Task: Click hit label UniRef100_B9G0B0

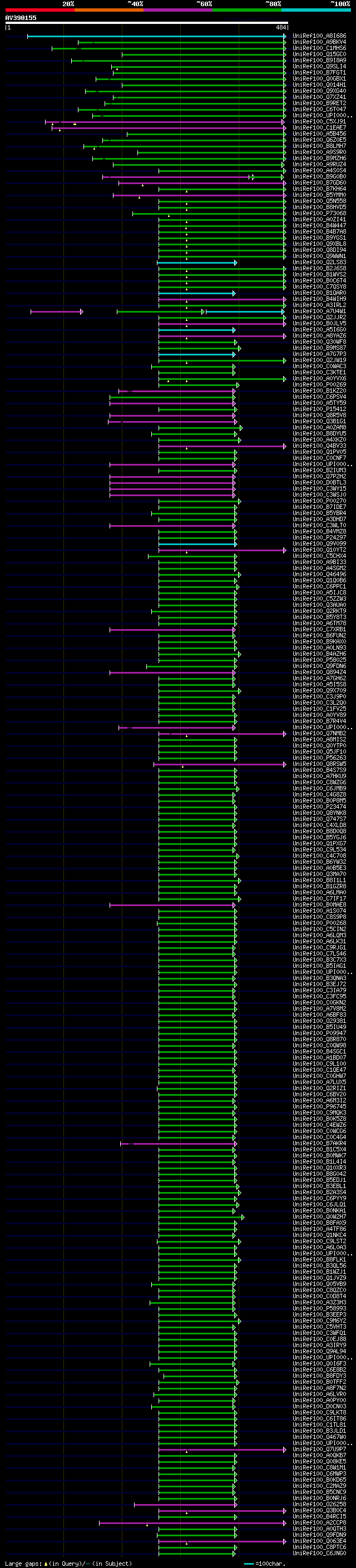Action: pos(319,176)
